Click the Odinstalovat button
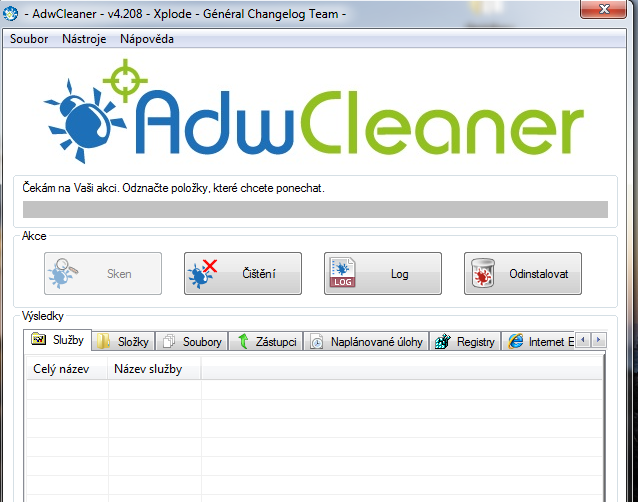638x502 pixels. point(523,273)
